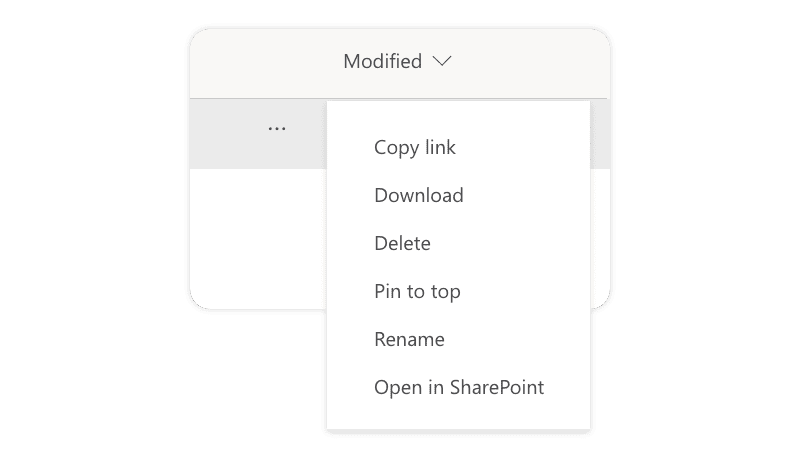This screenshot has width=800, height=455.
Task: Pin the selected file to top
Action: pos(417,291)
